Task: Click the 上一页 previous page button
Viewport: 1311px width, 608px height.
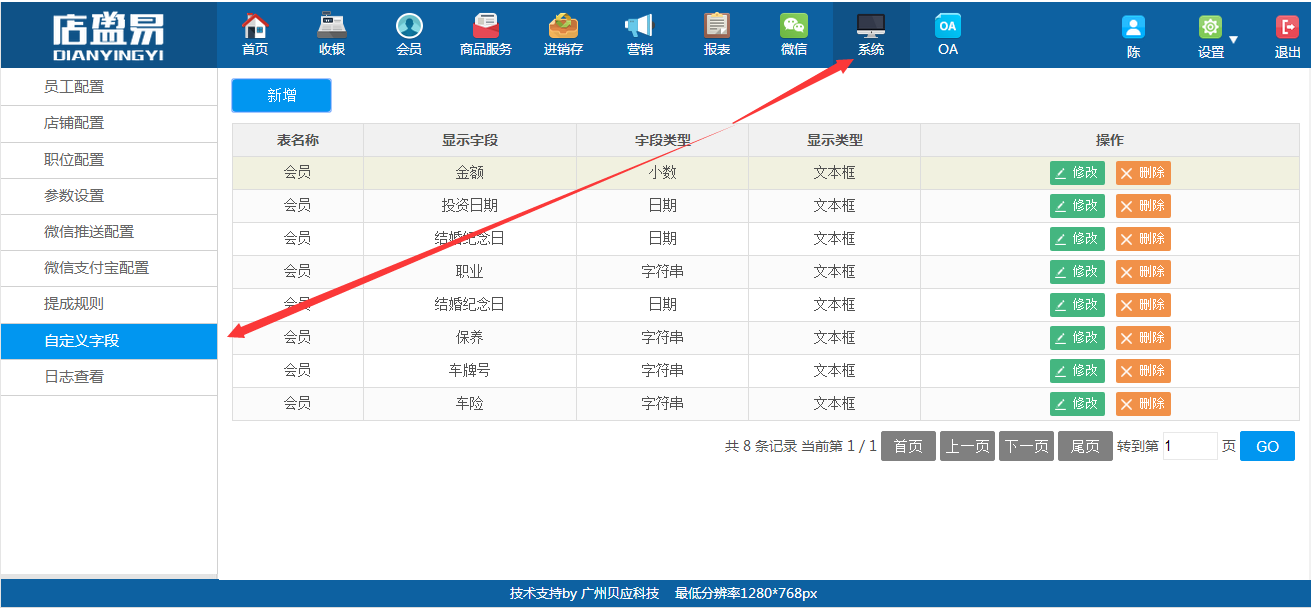Action: (967, 446)
